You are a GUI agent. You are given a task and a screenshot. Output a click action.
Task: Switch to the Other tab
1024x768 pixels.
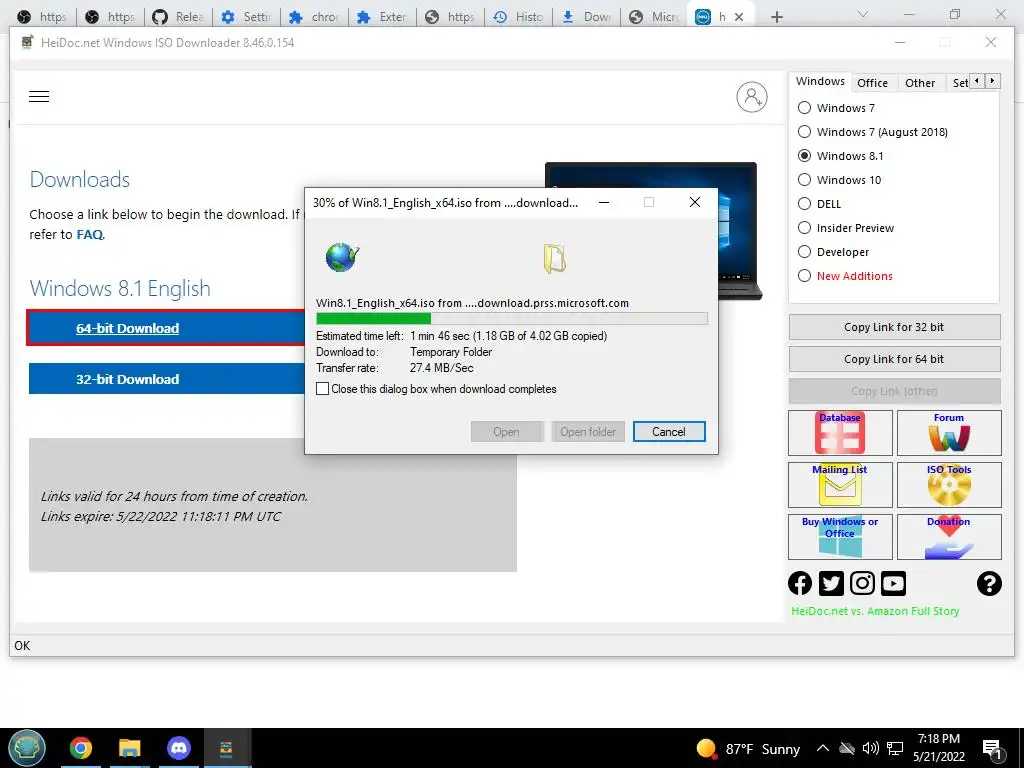[x=920, y=83]
